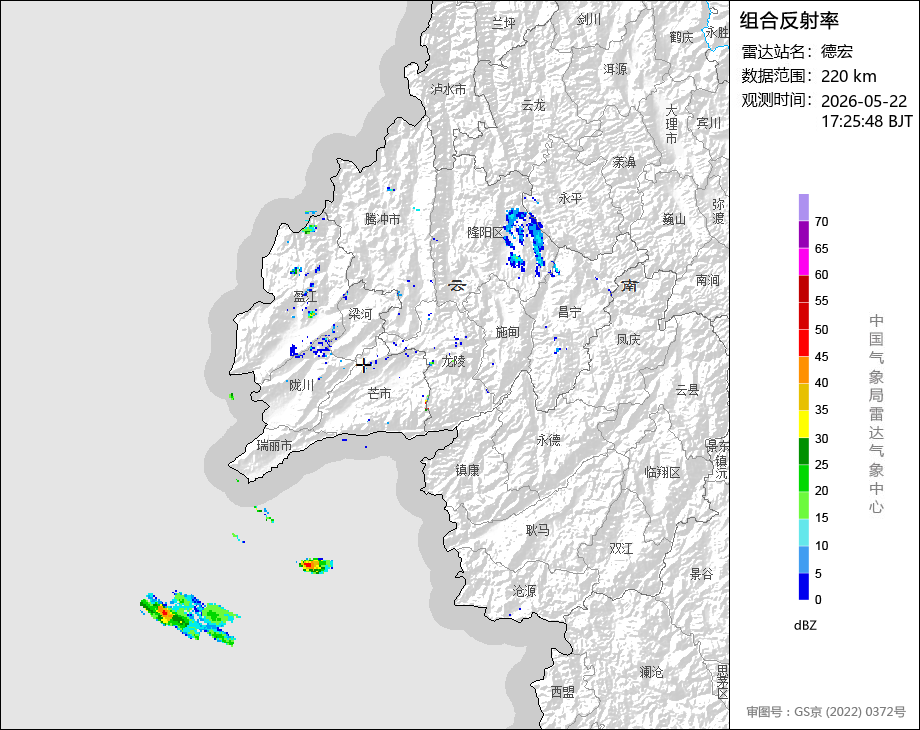Click the 漾濞 map label
Viewport: 920px width, 730px height.
point(624,162)
